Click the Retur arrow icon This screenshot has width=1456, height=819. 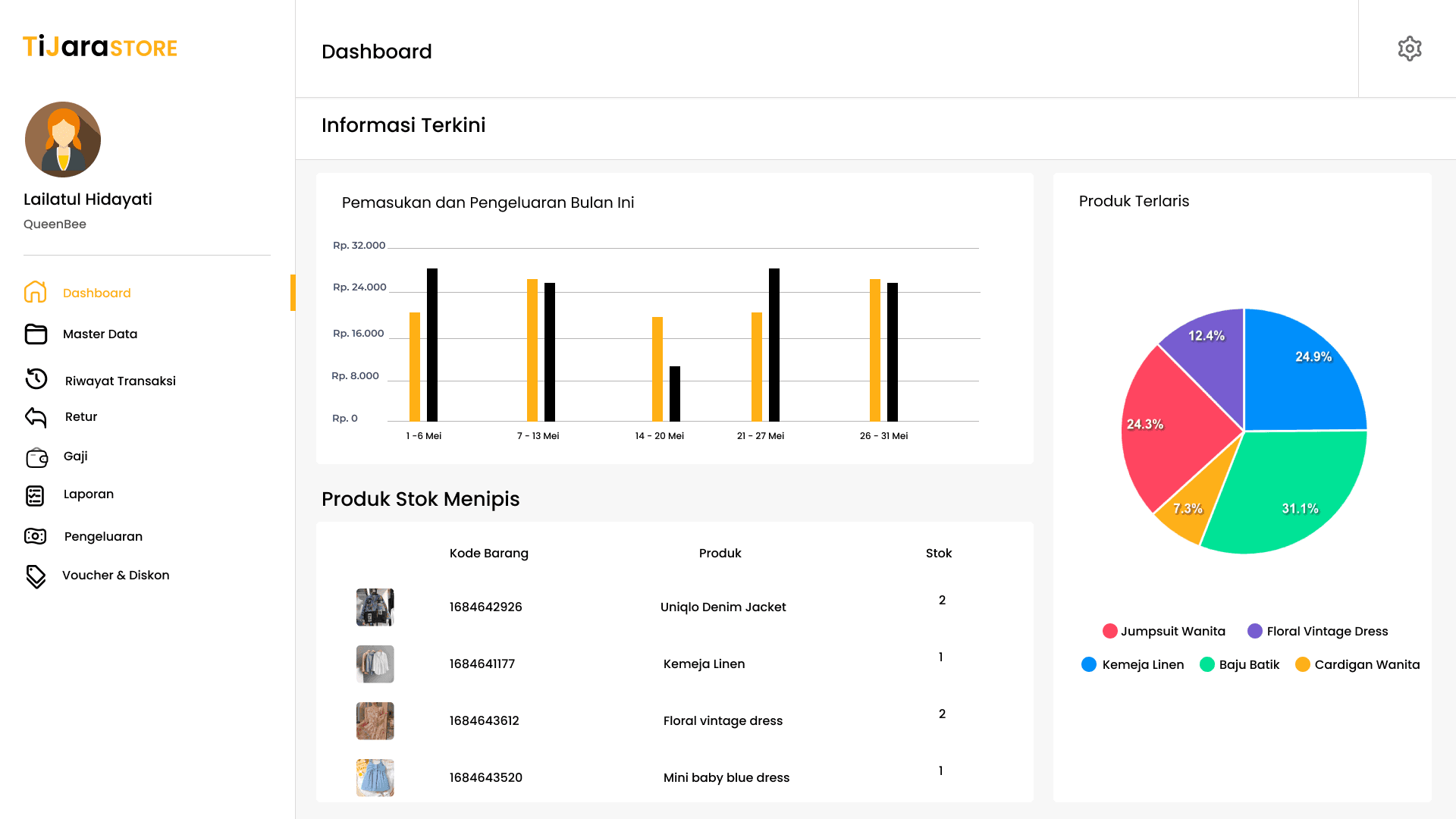pyautogui.click(x=36, y=416)
